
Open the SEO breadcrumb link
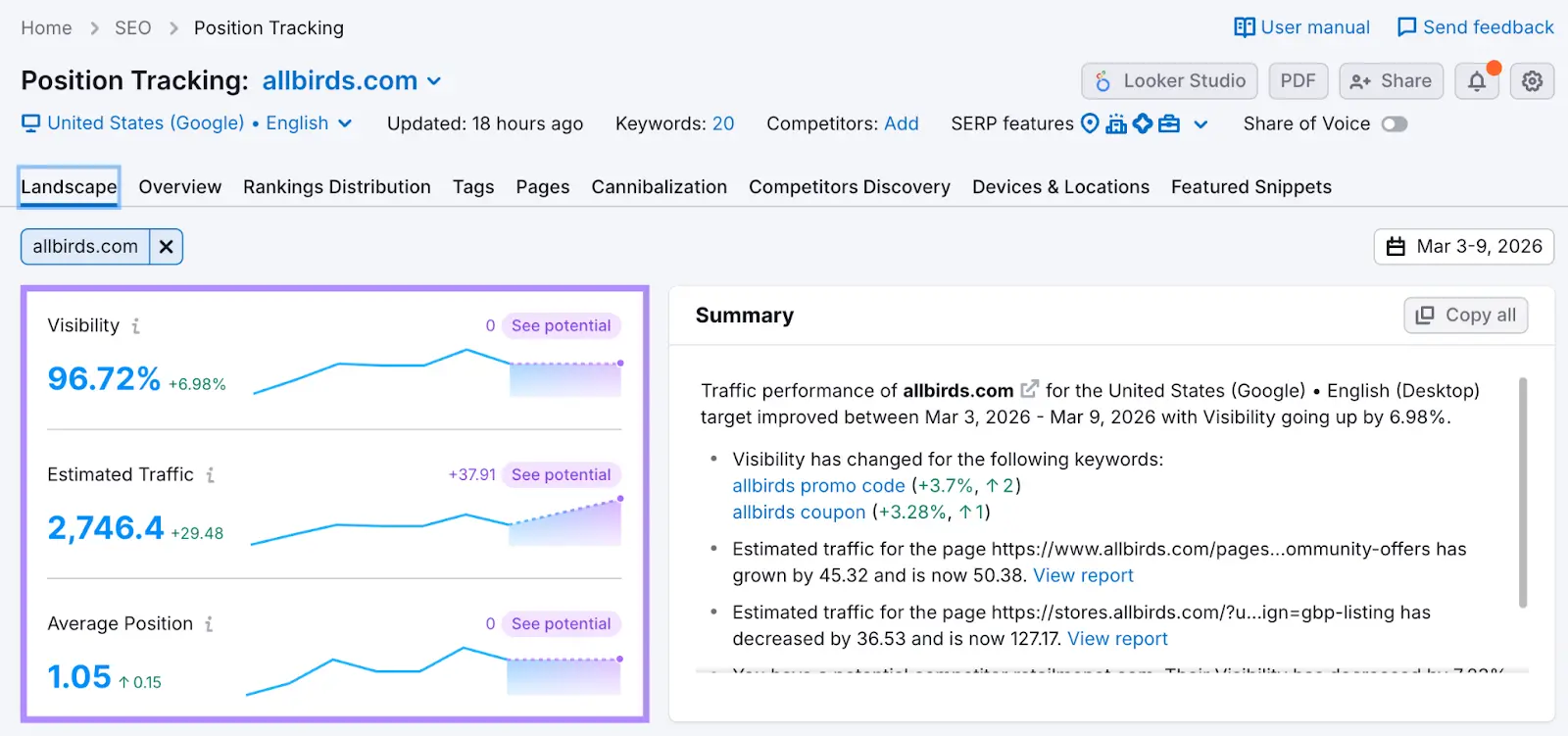point(133,27)
